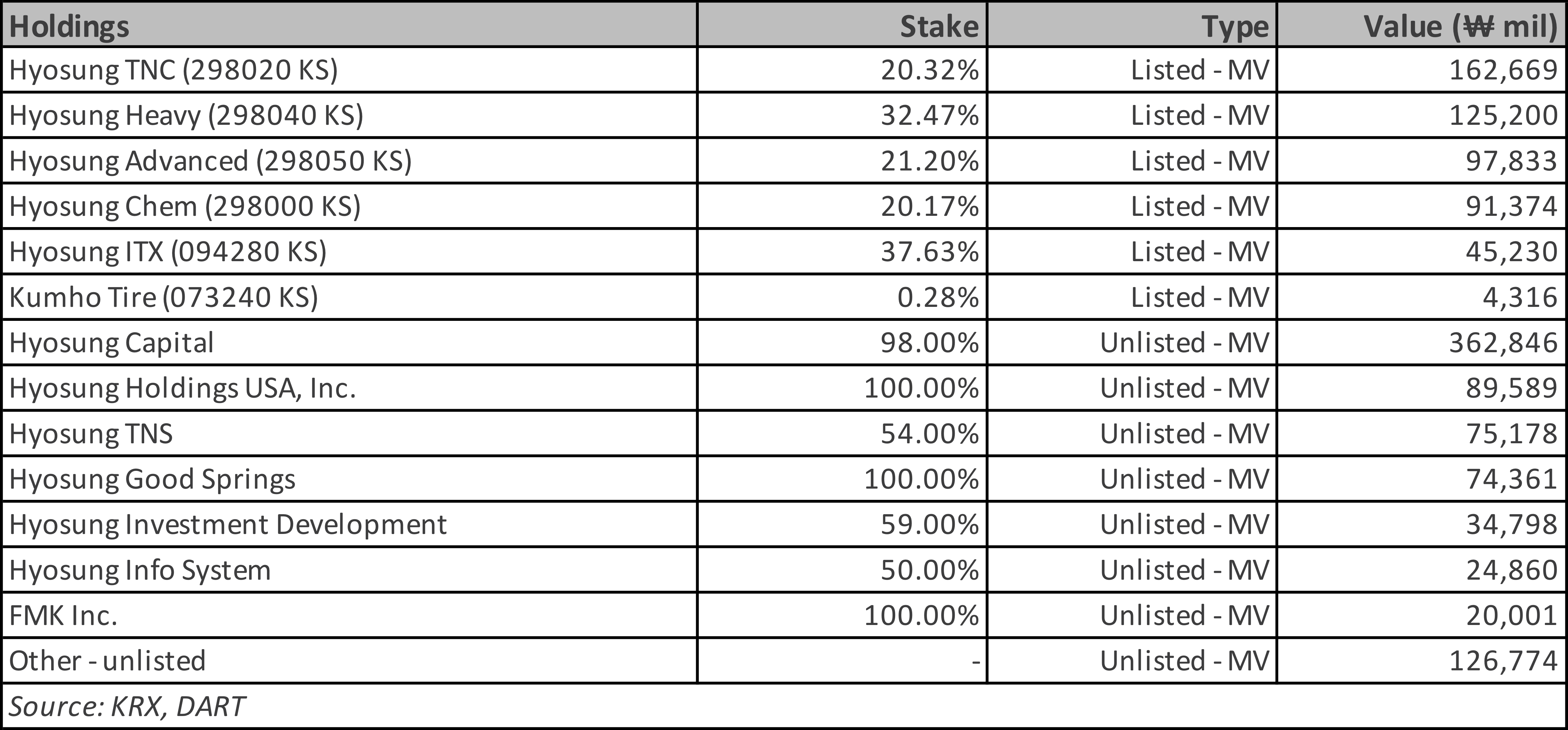
Task: Click the Holdings column header
Action: [x=70, y=27]
